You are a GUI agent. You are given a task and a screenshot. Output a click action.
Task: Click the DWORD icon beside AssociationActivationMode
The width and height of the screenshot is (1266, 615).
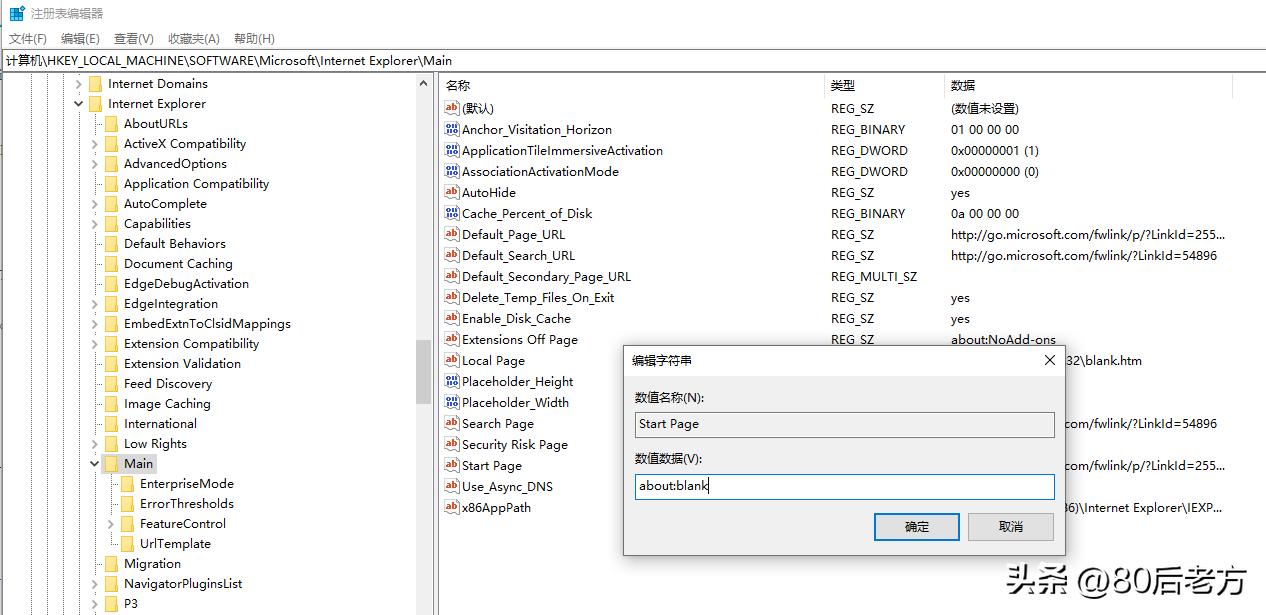click(x=452, y=171)
